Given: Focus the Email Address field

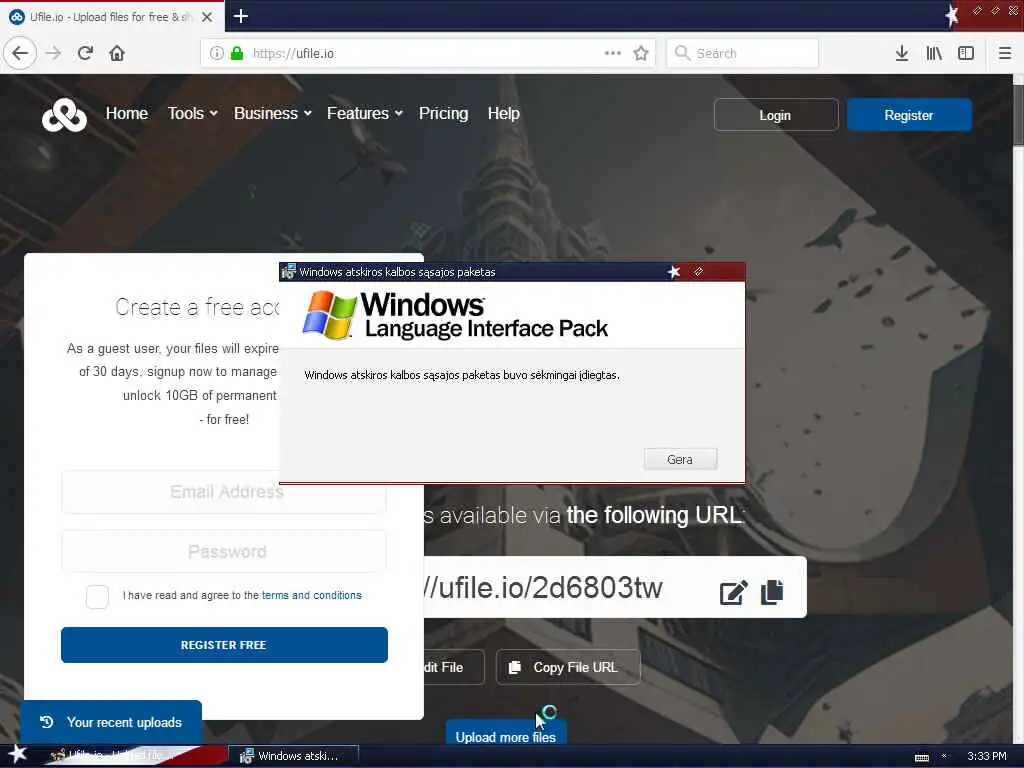Looking at the screenshot, I should tap(224, 492).
